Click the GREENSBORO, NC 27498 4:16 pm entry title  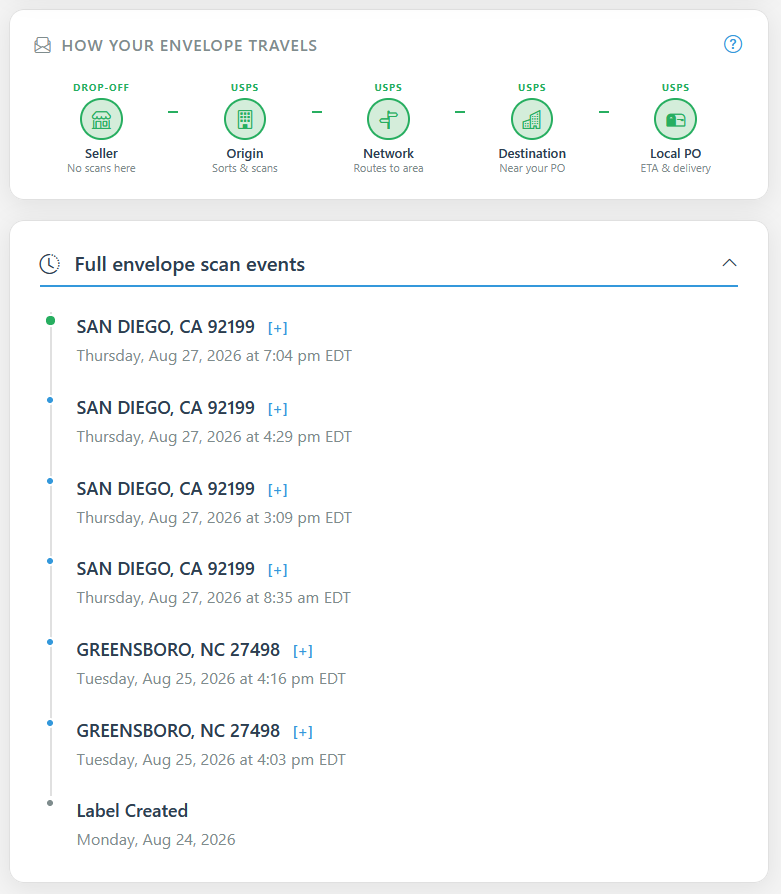coord(178,650)
